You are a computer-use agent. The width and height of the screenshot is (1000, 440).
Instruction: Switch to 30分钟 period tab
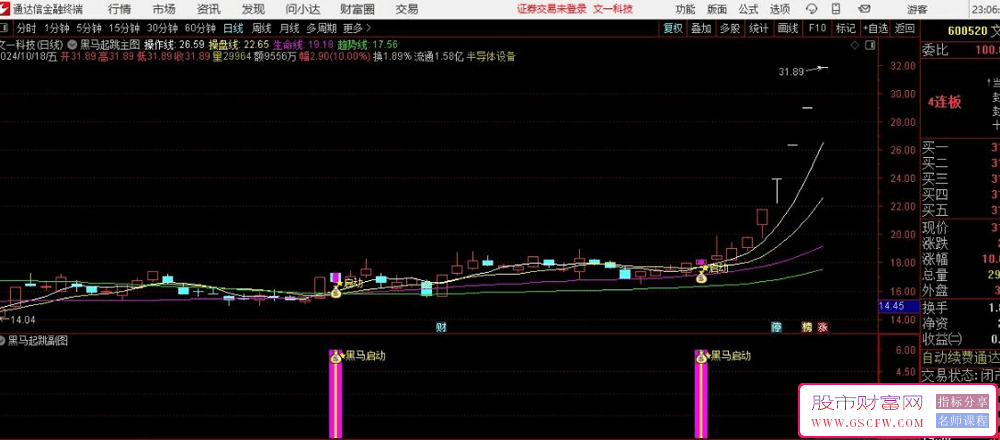(x=162, y=28)
